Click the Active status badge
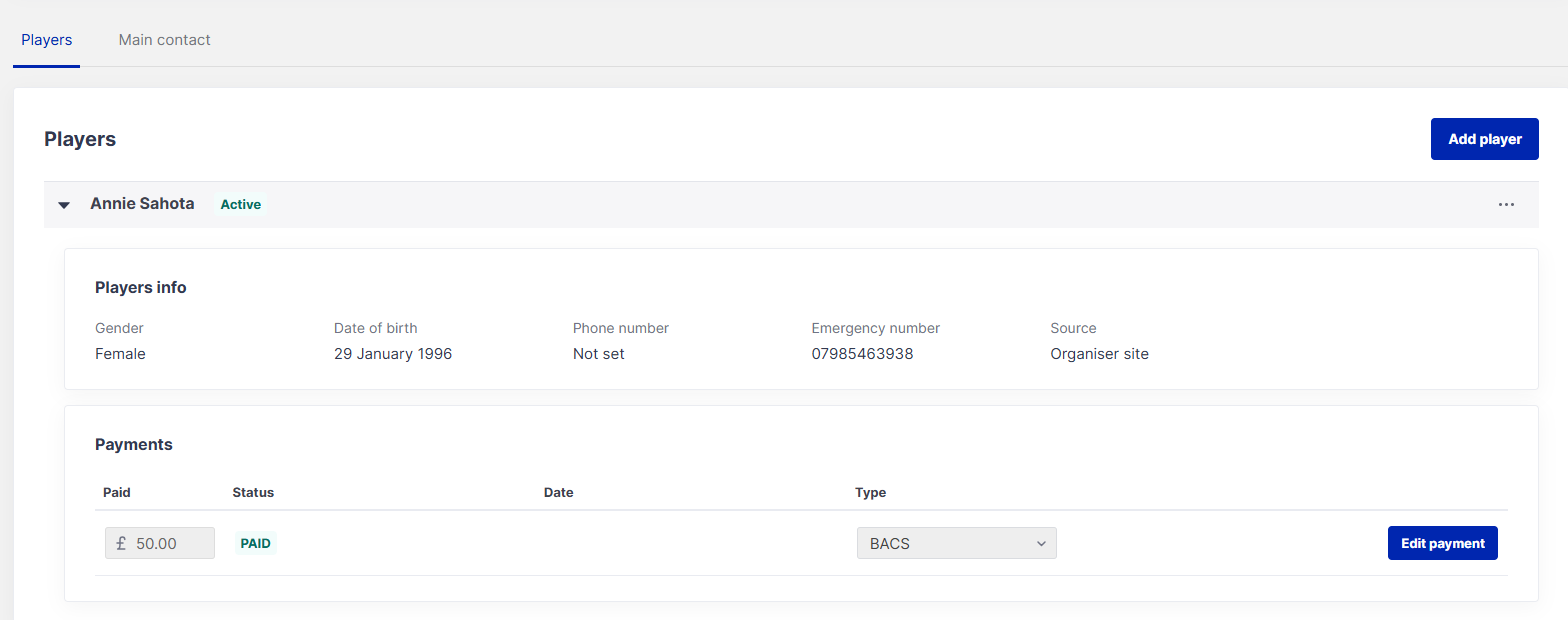1568x620 pixels. 240,204
